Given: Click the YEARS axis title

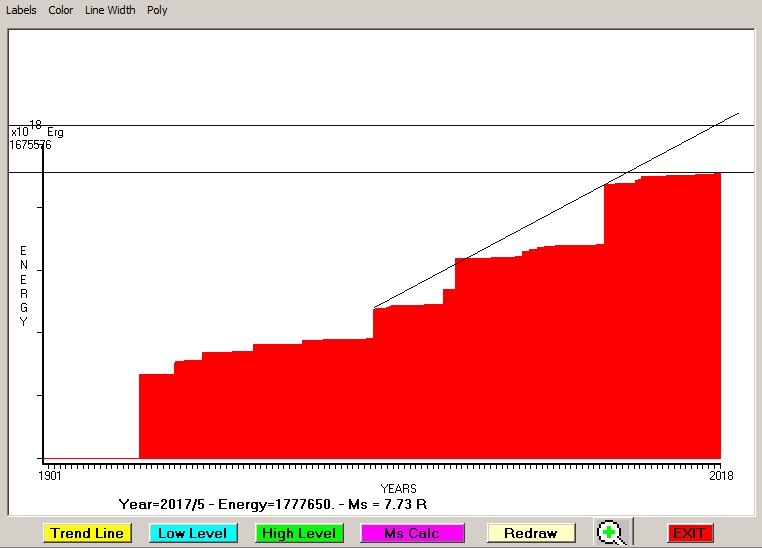Looking at the screenshot, I should (398, 488).
